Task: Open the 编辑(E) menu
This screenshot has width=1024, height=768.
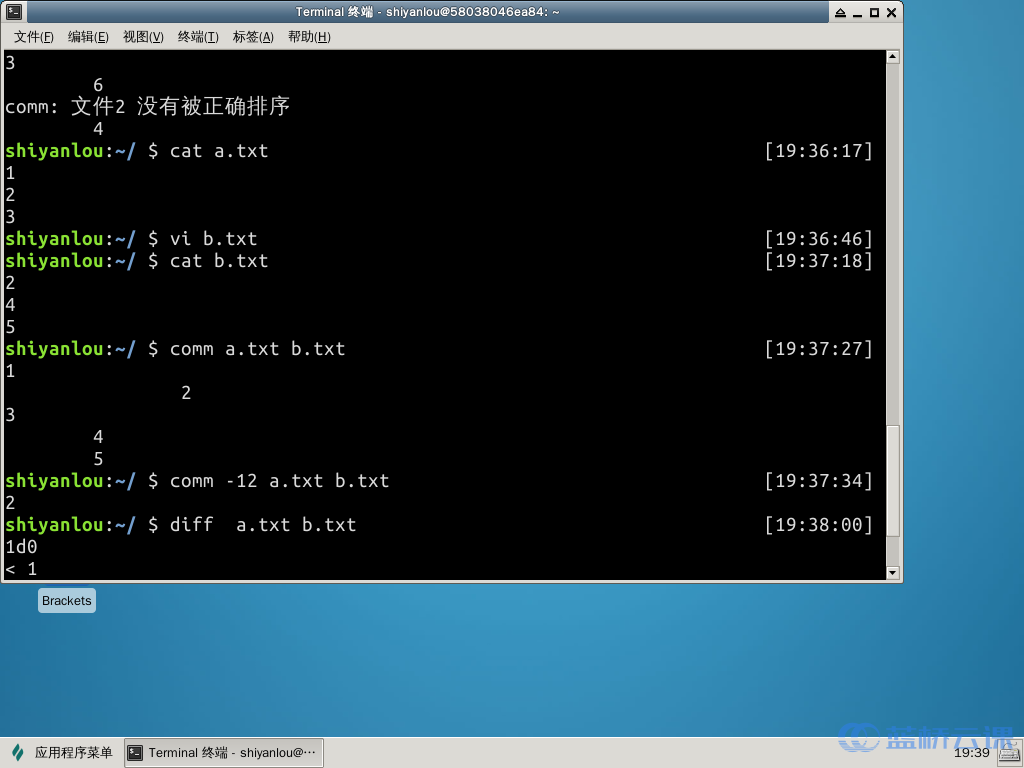Action: point(88,37)
